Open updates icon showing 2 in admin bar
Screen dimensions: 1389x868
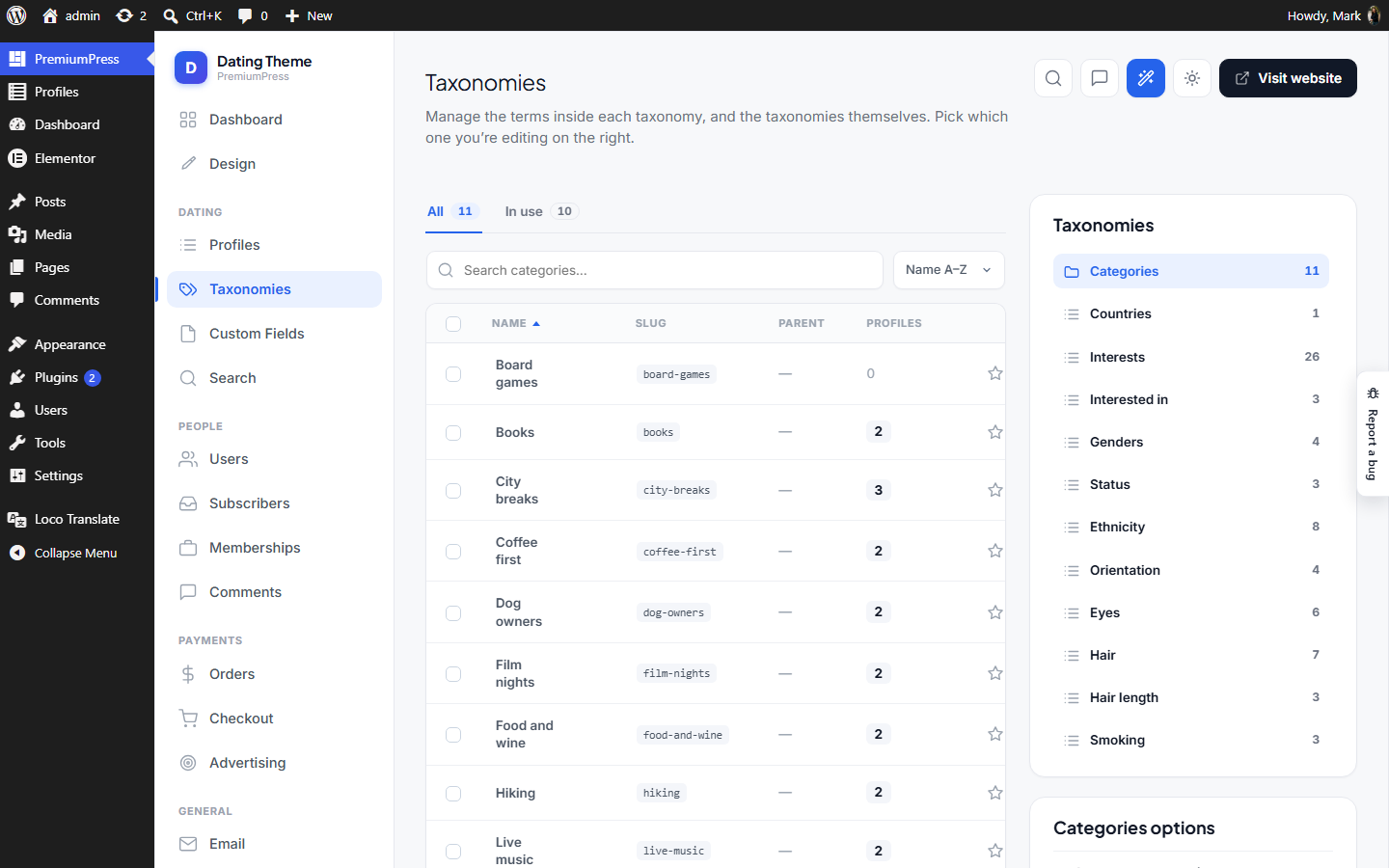click(x=131, y=15)
